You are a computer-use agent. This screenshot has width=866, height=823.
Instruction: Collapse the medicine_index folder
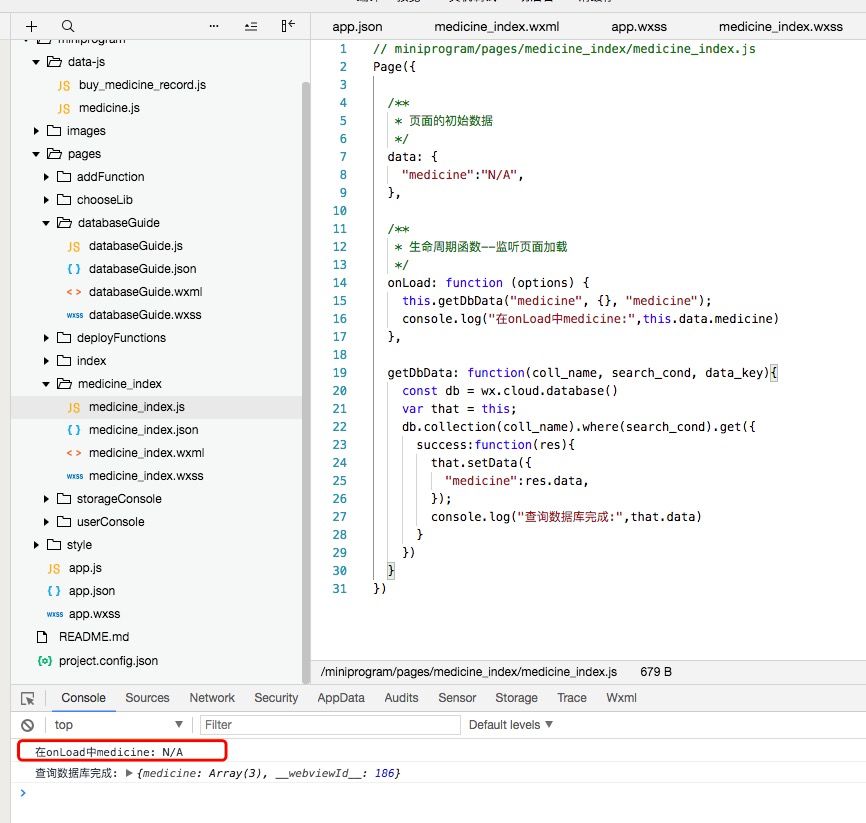46,384
